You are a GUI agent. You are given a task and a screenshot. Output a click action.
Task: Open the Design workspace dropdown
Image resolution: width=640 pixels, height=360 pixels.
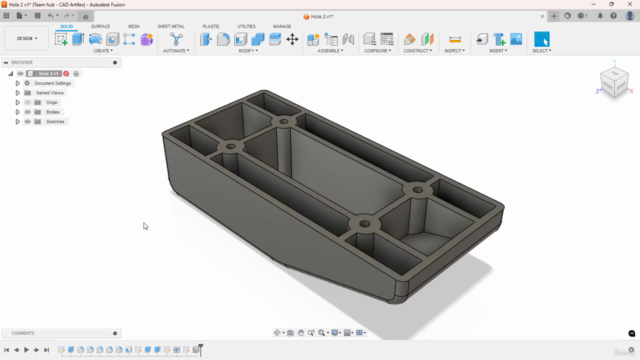(27, 38)
